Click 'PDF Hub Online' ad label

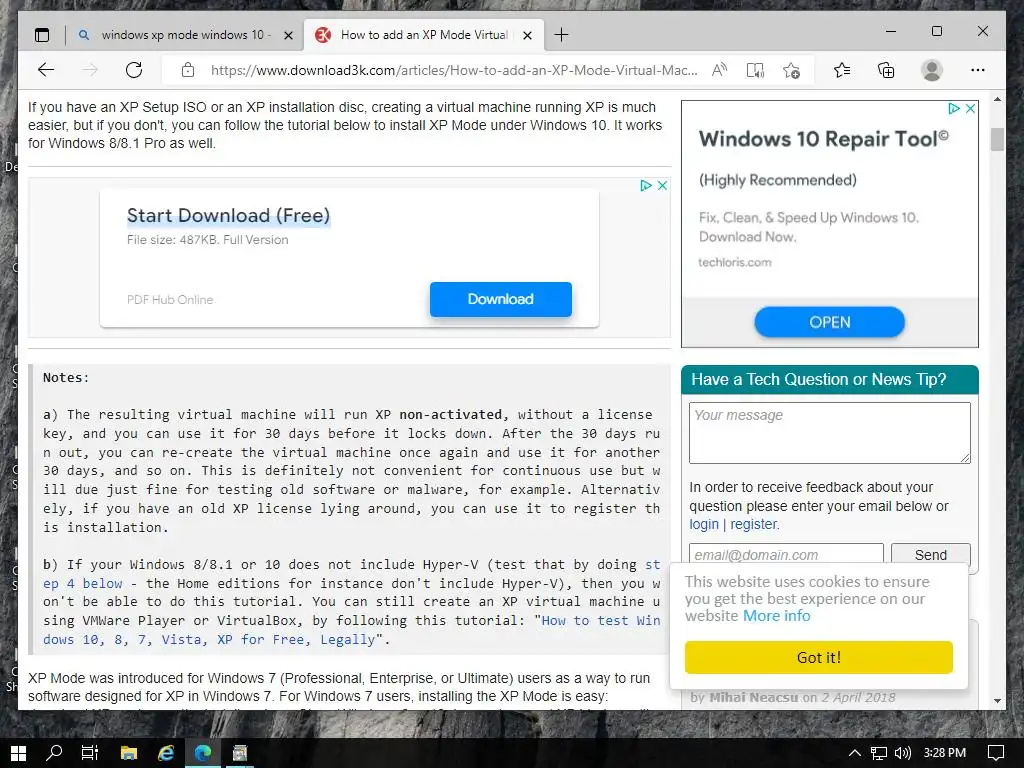click(170, 300)
